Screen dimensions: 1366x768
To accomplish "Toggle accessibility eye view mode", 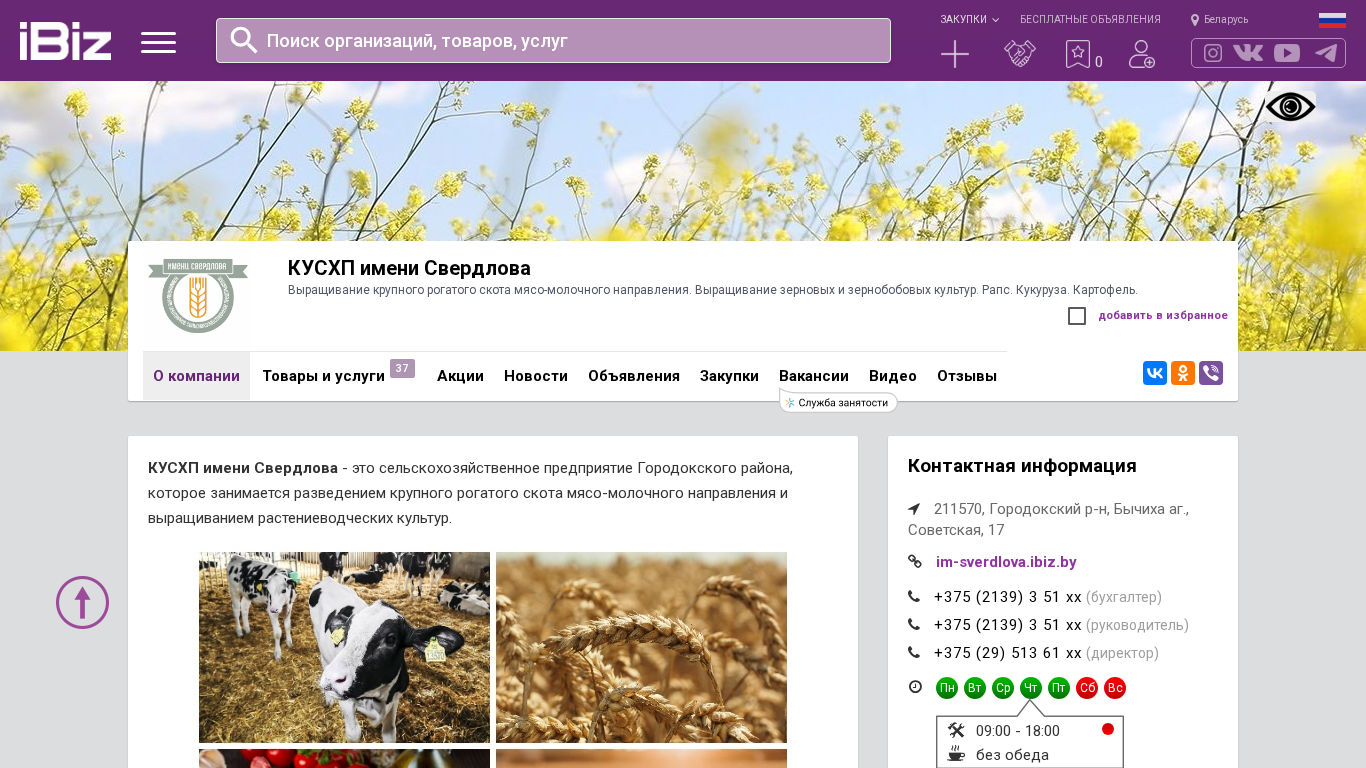I will pos(1291,107).
